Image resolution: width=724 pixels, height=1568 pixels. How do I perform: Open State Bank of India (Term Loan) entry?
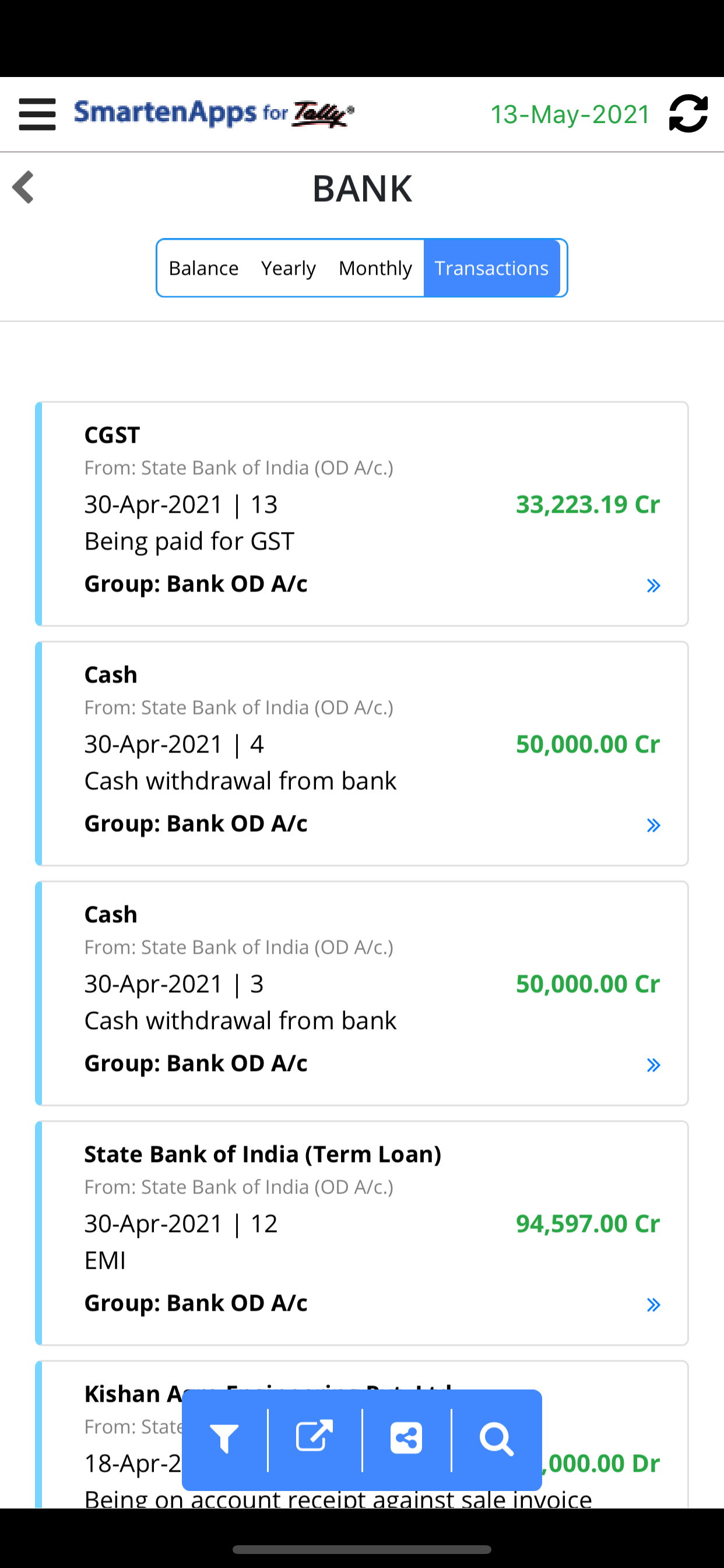(362, 1233)
